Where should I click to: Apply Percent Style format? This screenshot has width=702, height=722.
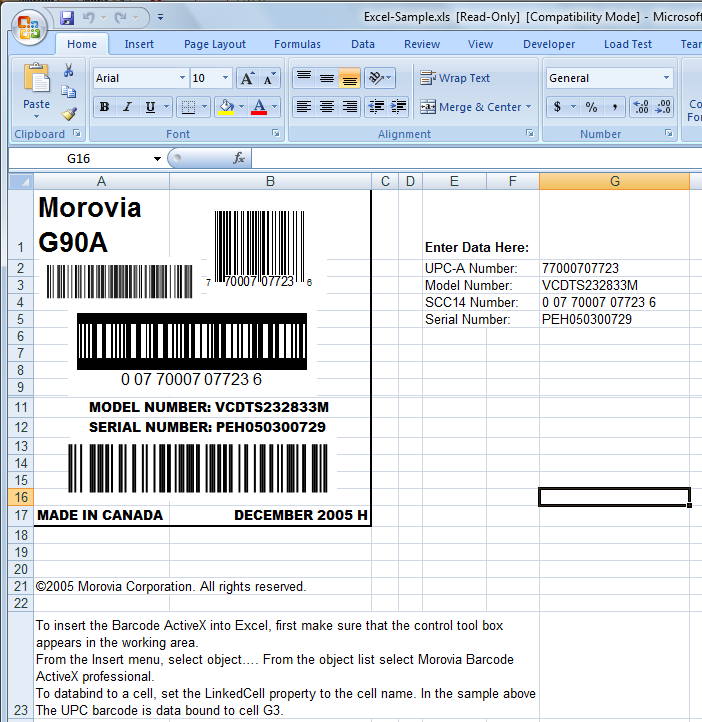pyautogui.click(x=592, y=107)
